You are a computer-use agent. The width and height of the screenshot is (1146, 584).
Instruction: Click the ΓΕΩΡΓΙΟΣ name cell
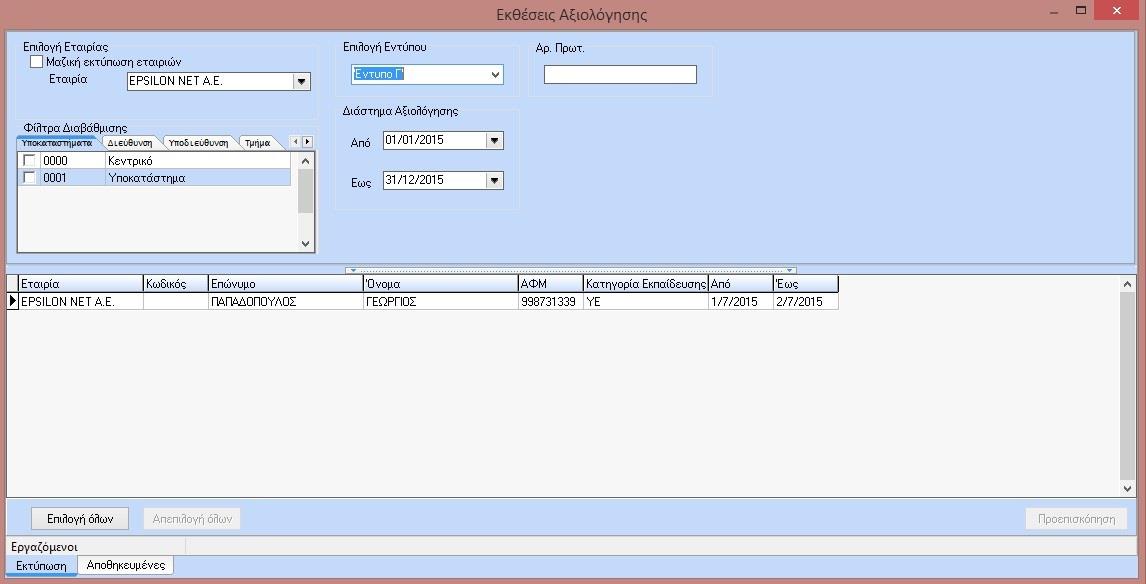(x=440, y=301)
